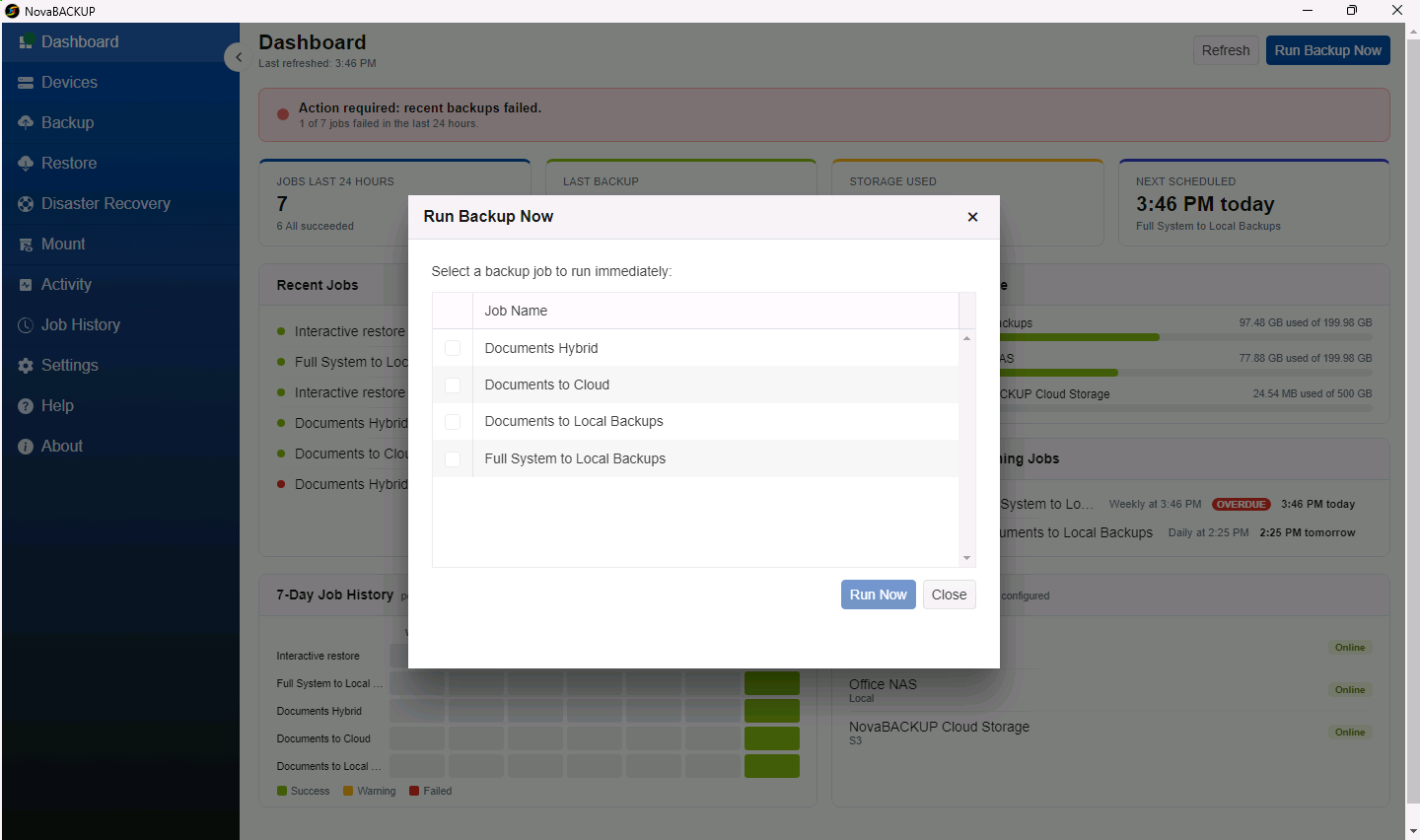The width and height of the screenshot is (1420, 840).
Task: Click the Online status badge for Office NAS
Action: (x=1350, y=690)
